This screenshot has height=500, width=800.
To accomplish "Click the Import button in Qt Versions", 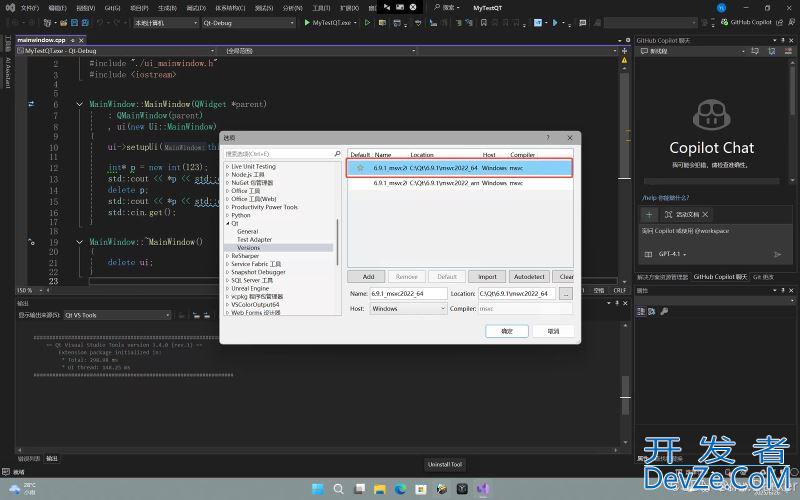I will click(487, 277).
